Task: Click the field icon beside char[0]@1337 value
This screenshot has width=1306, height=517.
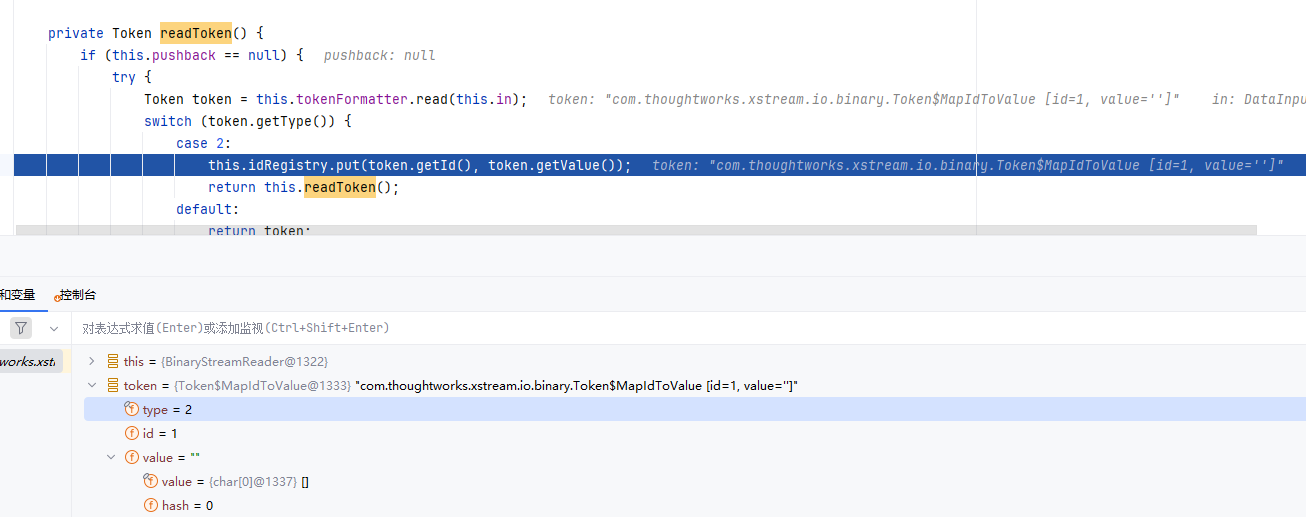Action: click(150, 481)
